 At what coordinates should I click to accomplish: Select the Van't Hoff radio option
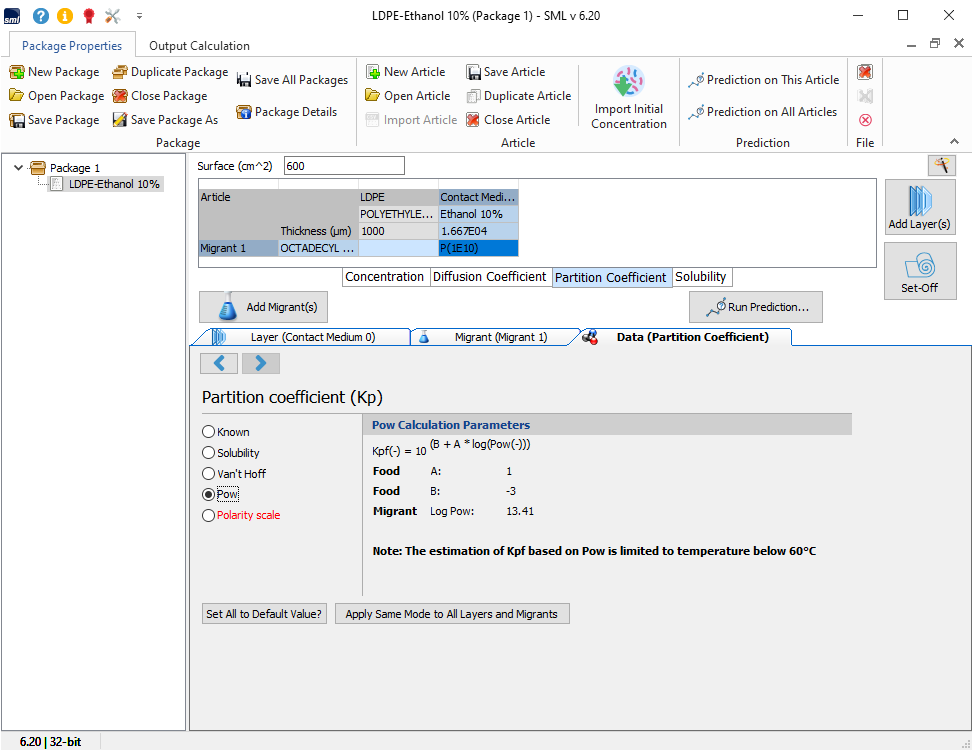pos(209,474)
